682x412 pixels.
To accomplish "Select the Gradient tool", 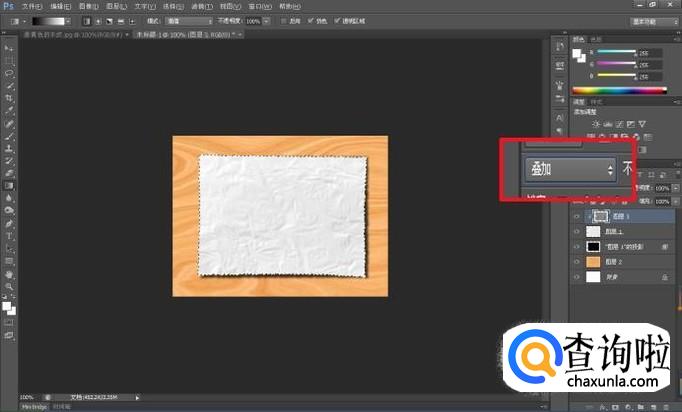I will pyautogui.click(x=9, y=185).
